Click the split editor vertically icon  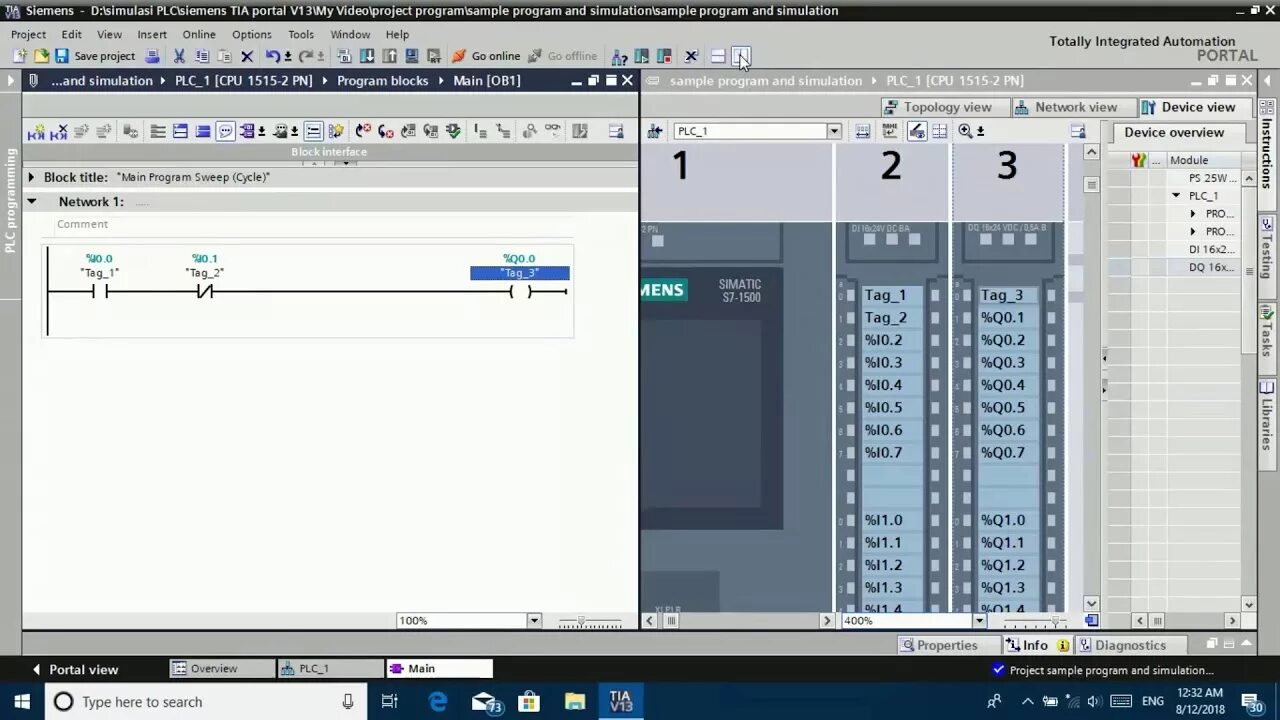(740, 57)
